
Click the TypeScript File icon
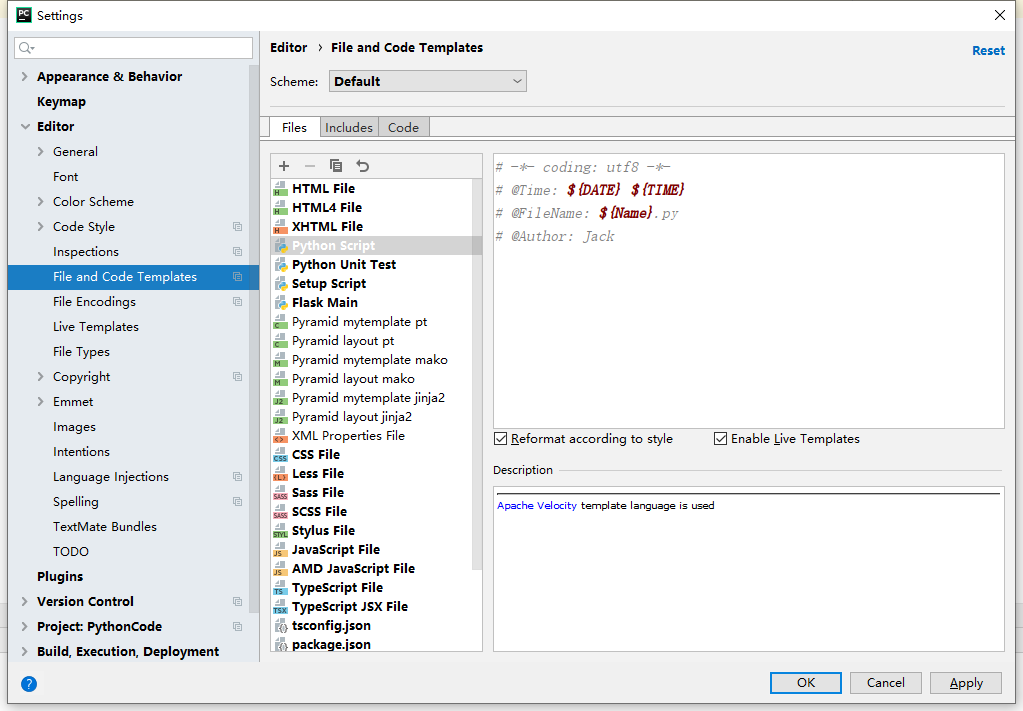click(x=281, y=588)
